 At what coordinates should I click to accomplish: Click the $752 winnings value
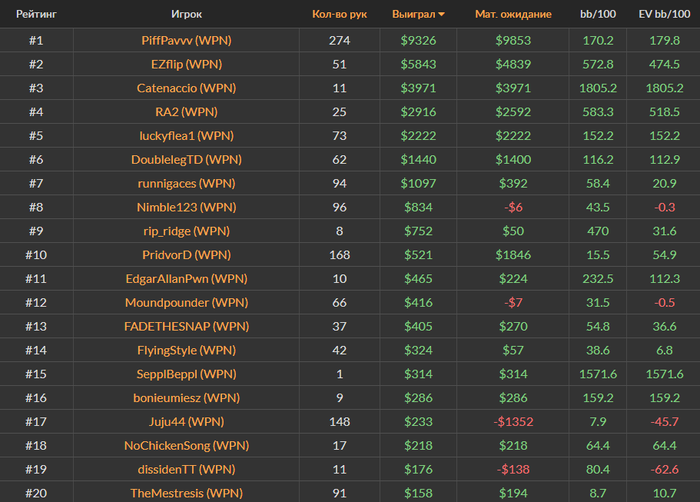tap(418, 231)
